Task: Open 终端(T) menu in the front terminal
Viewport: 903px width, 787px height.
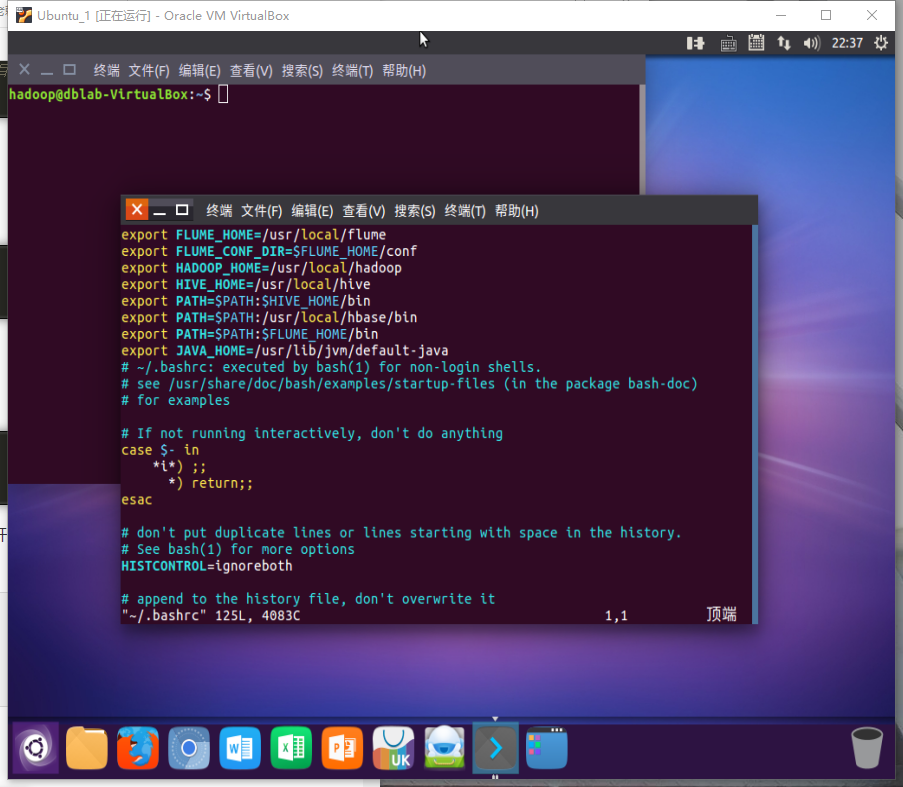Action: pyautogui.click(x=465, y=211)
